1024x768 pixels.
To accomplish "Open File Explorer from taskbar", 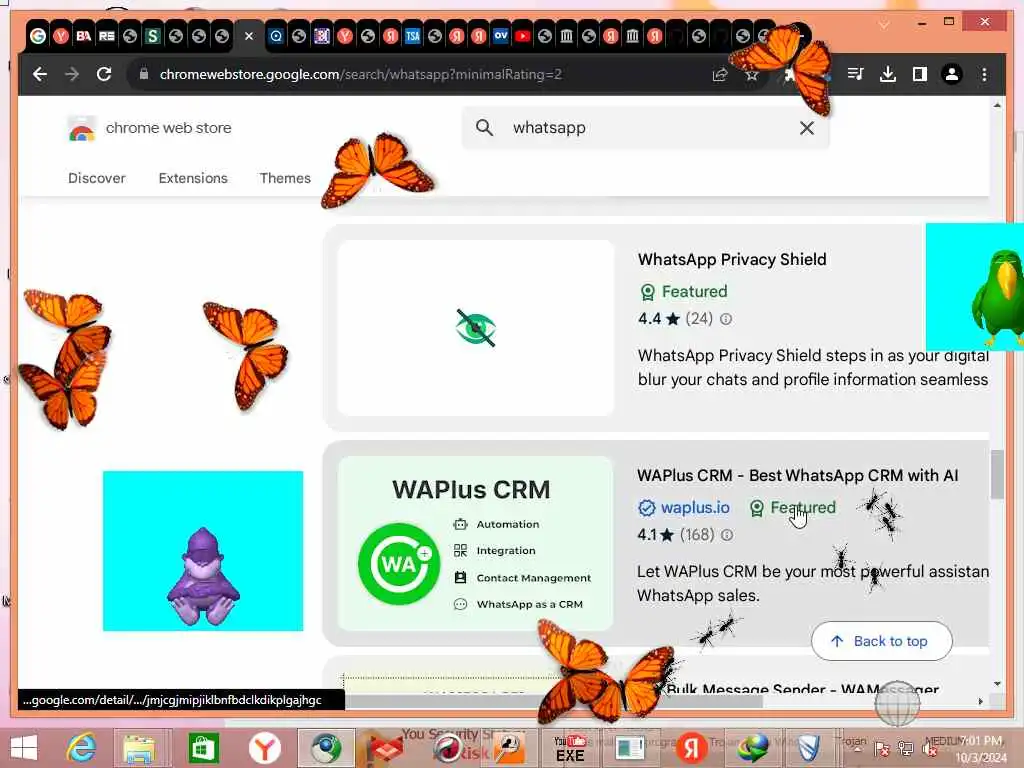I will point(139,748).
